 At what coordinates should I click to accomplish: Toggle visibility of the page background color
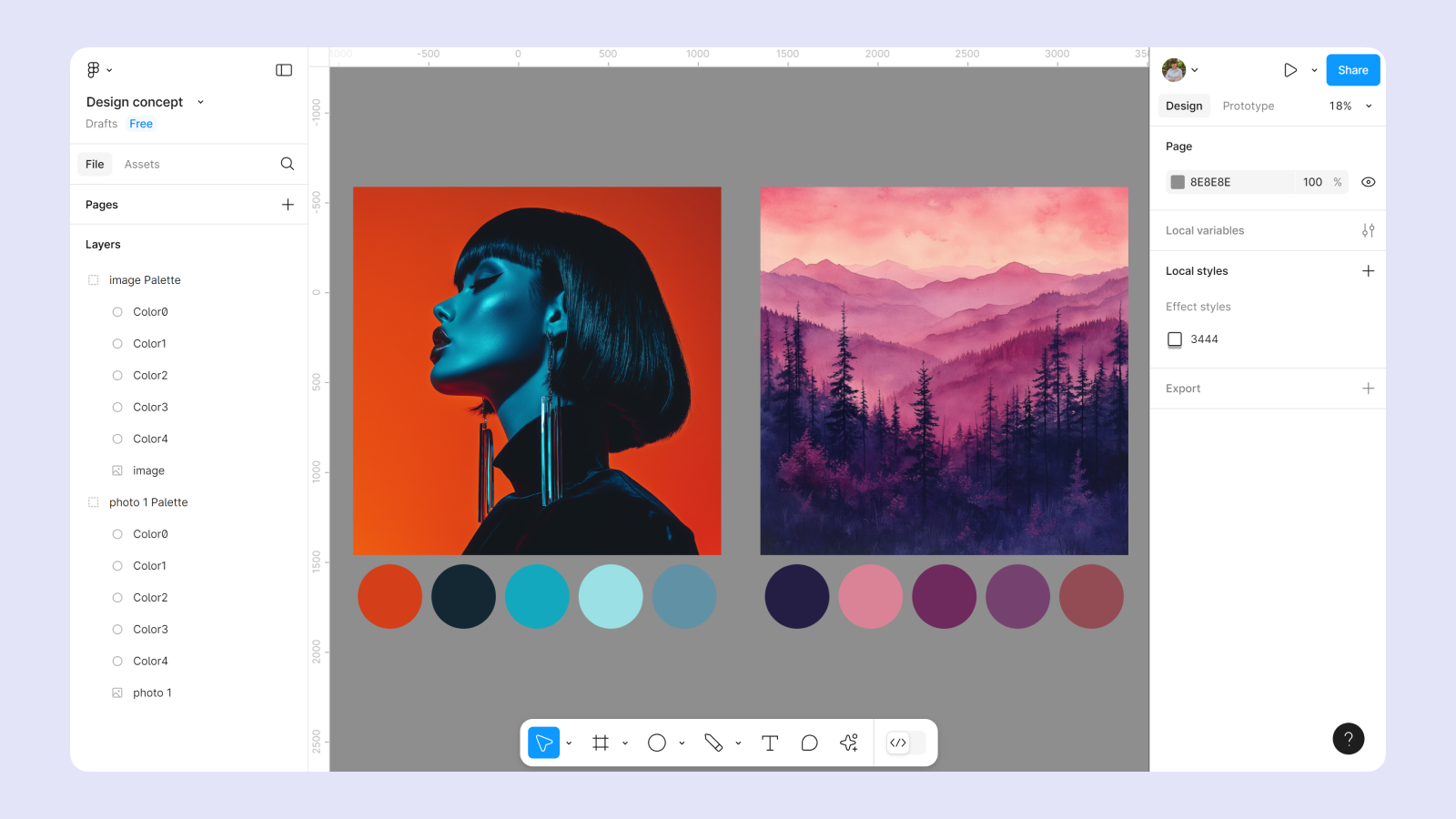tap(1369, 182)
